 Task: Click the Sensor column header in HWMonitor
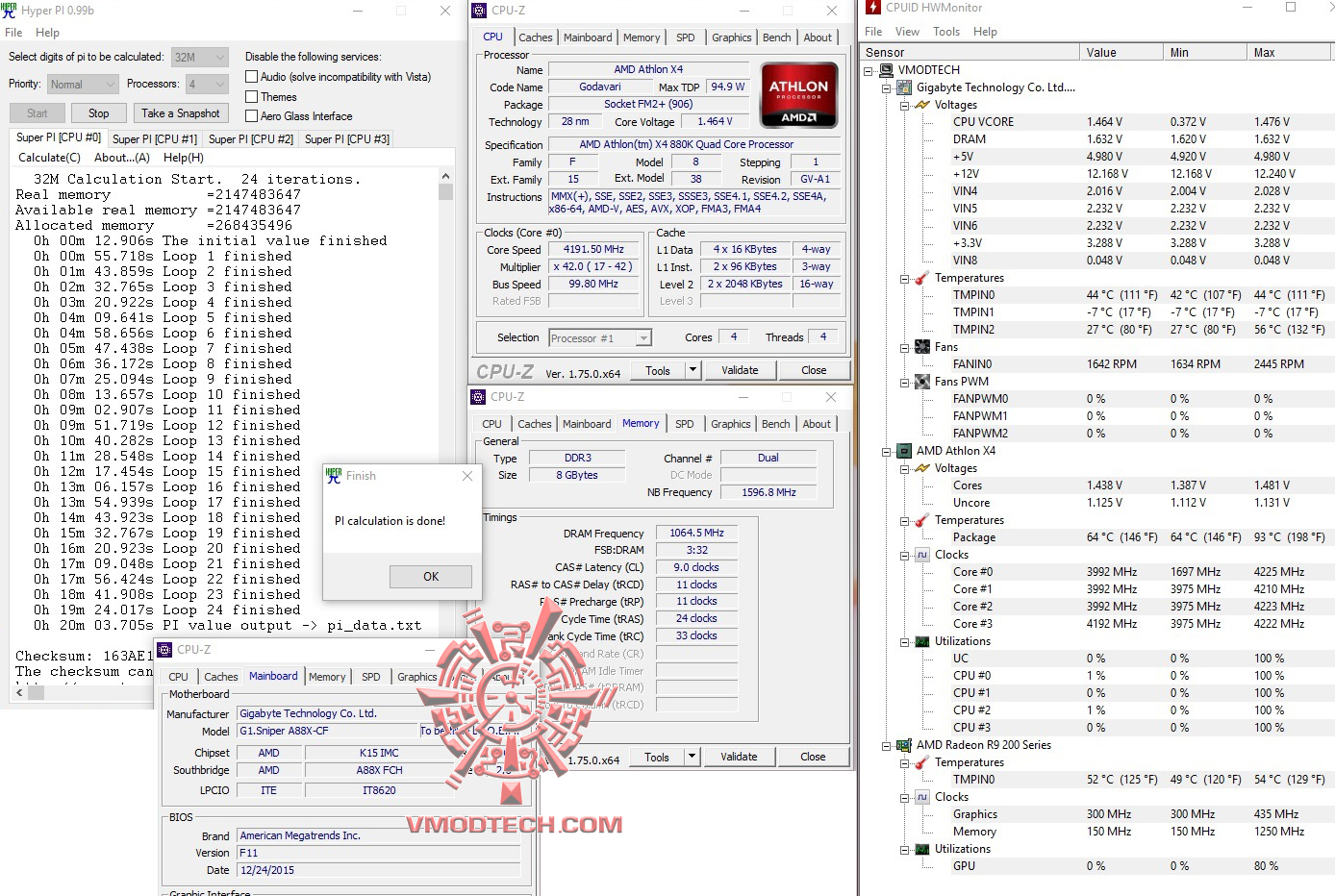pos(970,52)
